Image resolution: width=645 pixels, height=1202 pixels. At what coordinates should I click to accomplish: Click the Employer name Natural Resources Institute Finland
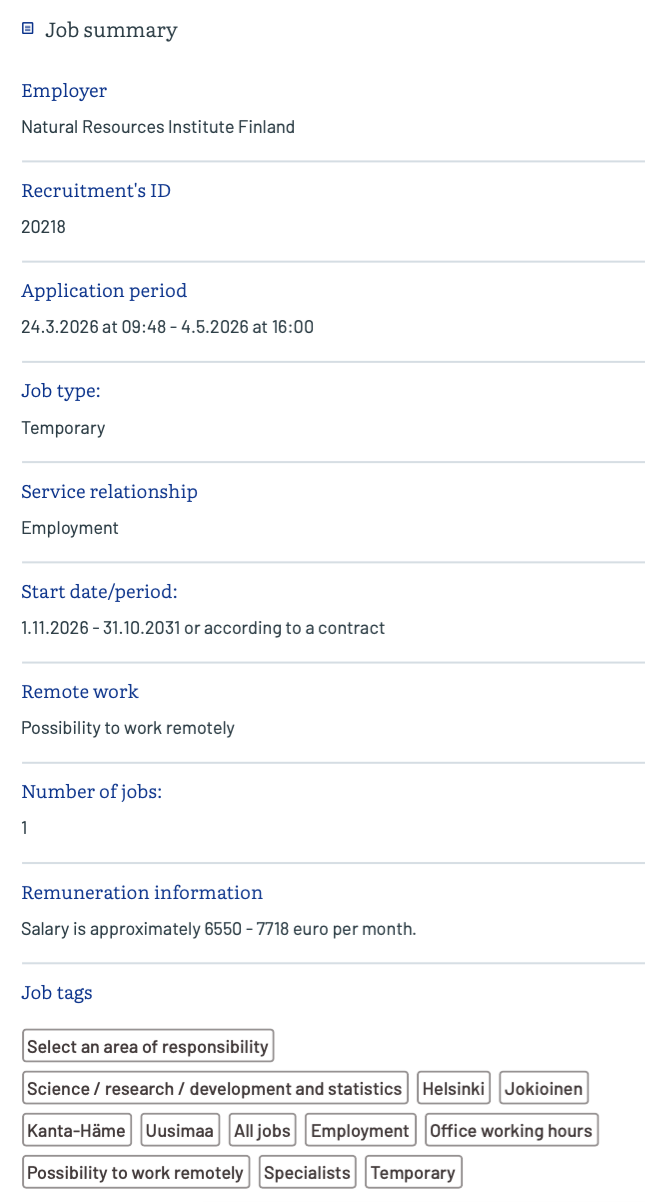[x=158, y=127]
